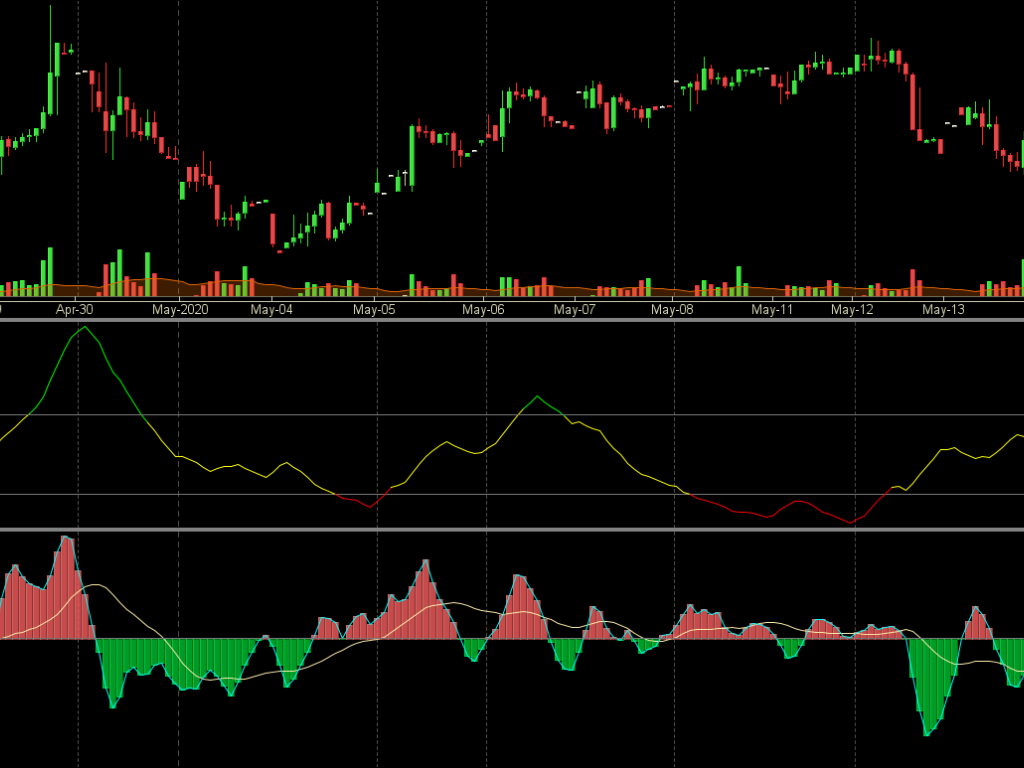Select the Apr-30 date label
Screen dimensions: 1024x768
point(74,310)
